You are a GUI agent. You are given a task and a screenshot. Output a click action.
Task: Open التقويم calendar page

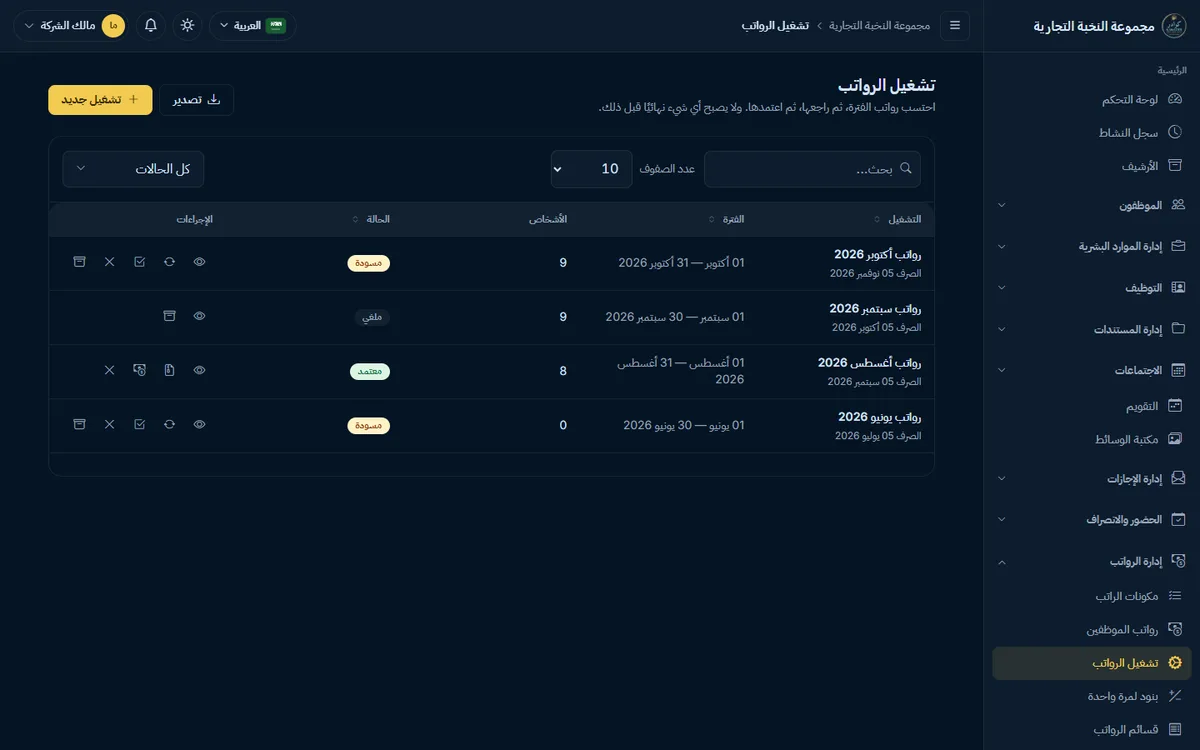pos(1092,406)
